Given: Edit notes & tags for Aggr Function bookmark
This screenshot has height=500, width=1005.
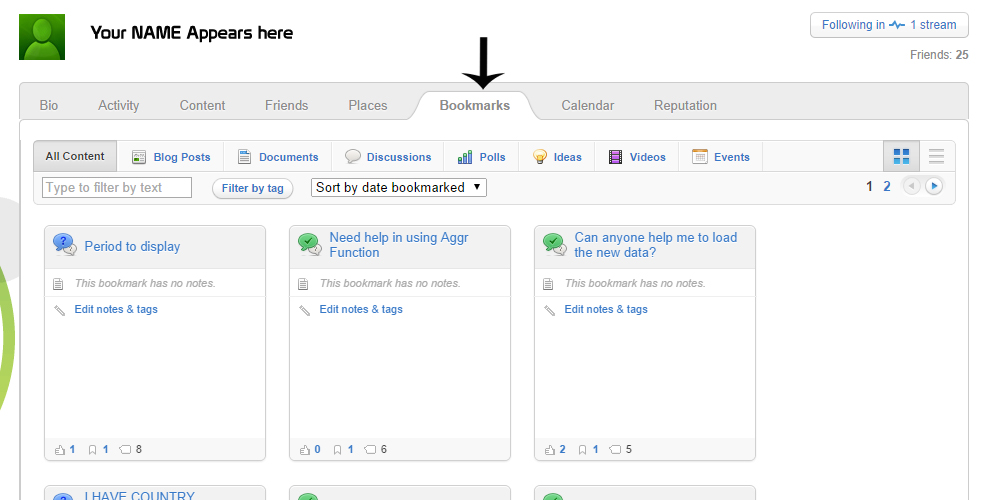Looking at the screenshot, I should (x=361, y=309).
